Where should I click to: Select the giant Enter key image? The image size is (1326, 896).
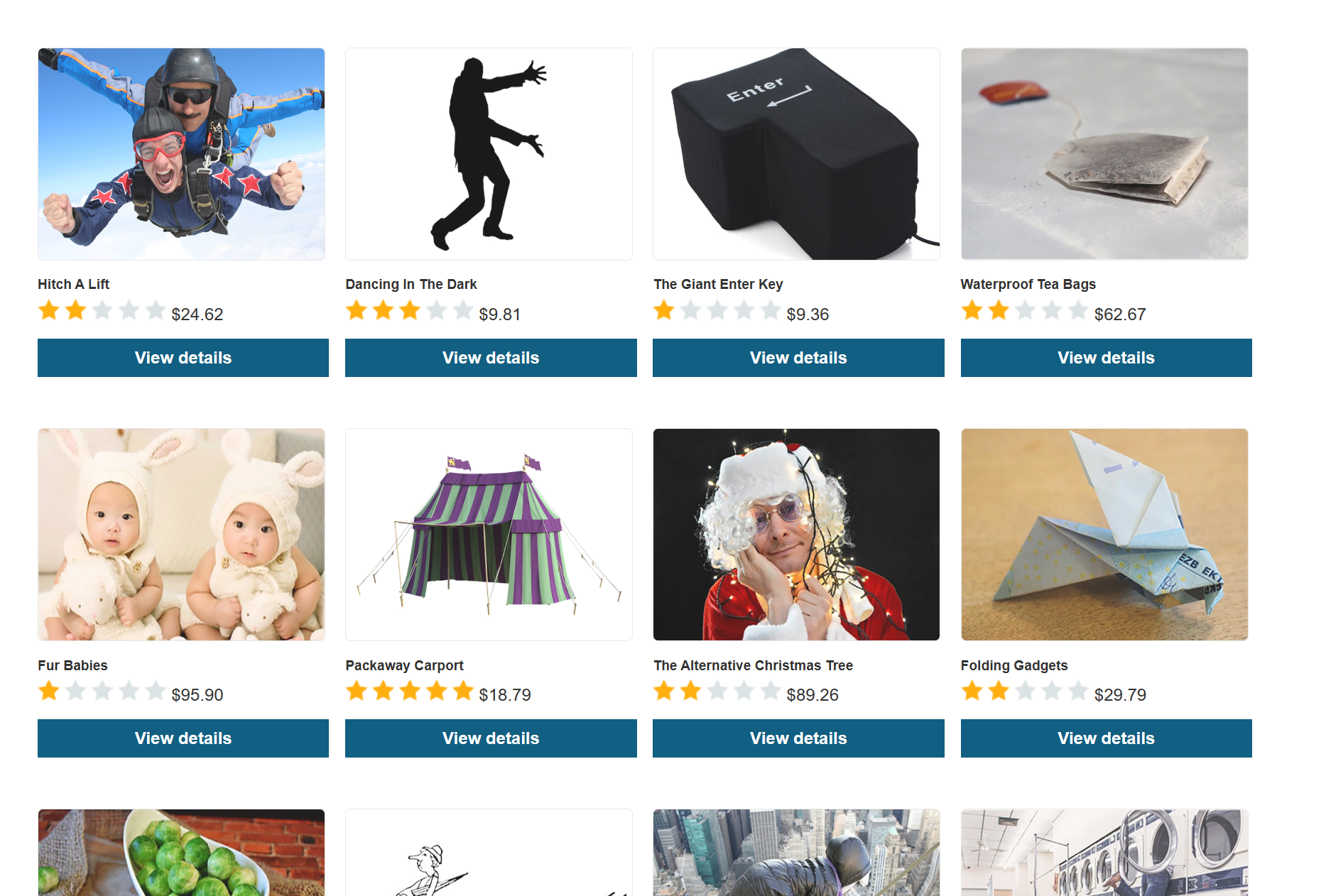[796, 154]
